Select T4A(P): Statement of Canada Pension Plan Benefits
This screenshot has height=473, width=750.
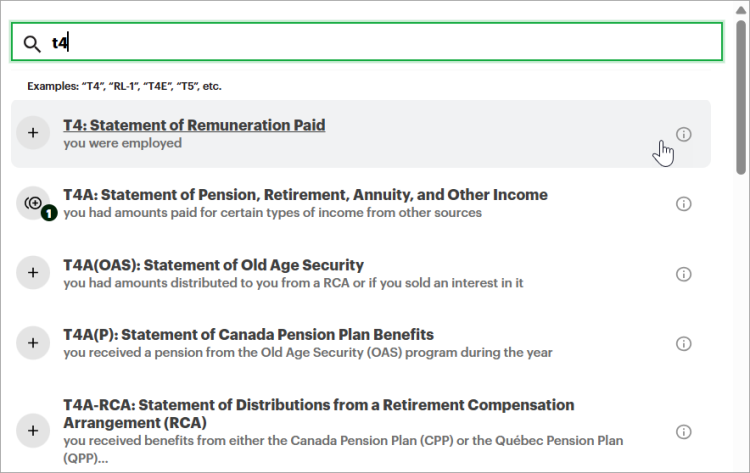coord(248,334)
